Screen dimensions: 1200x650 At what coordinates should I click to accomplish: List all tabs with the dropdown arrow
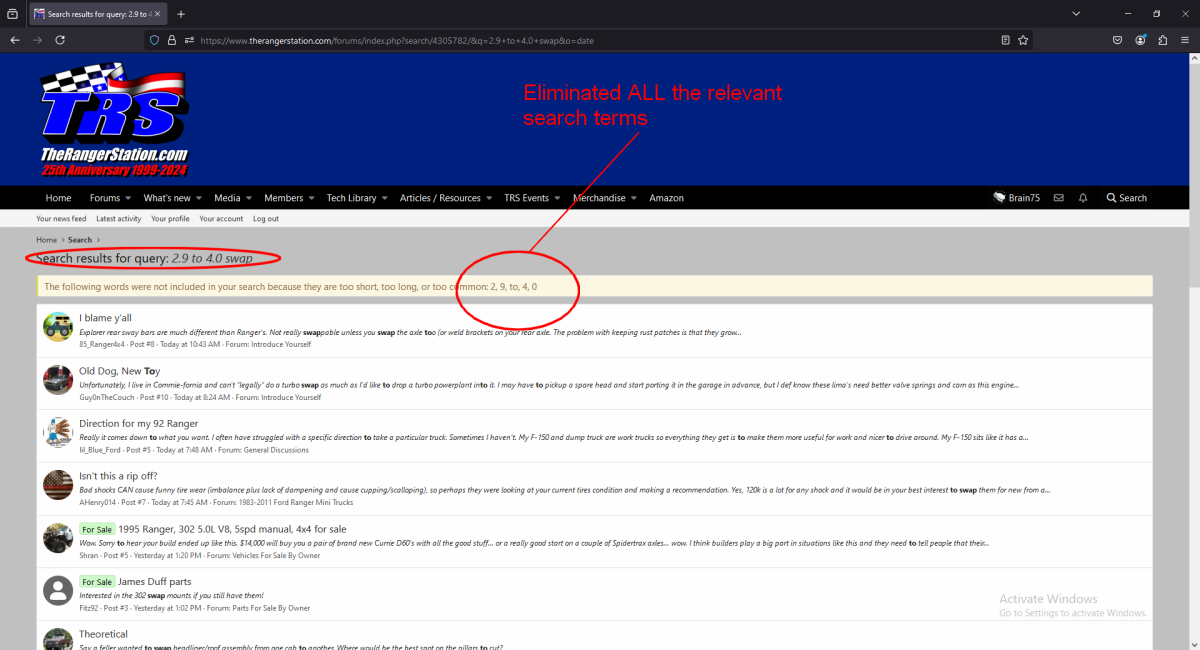point(1076,14)
